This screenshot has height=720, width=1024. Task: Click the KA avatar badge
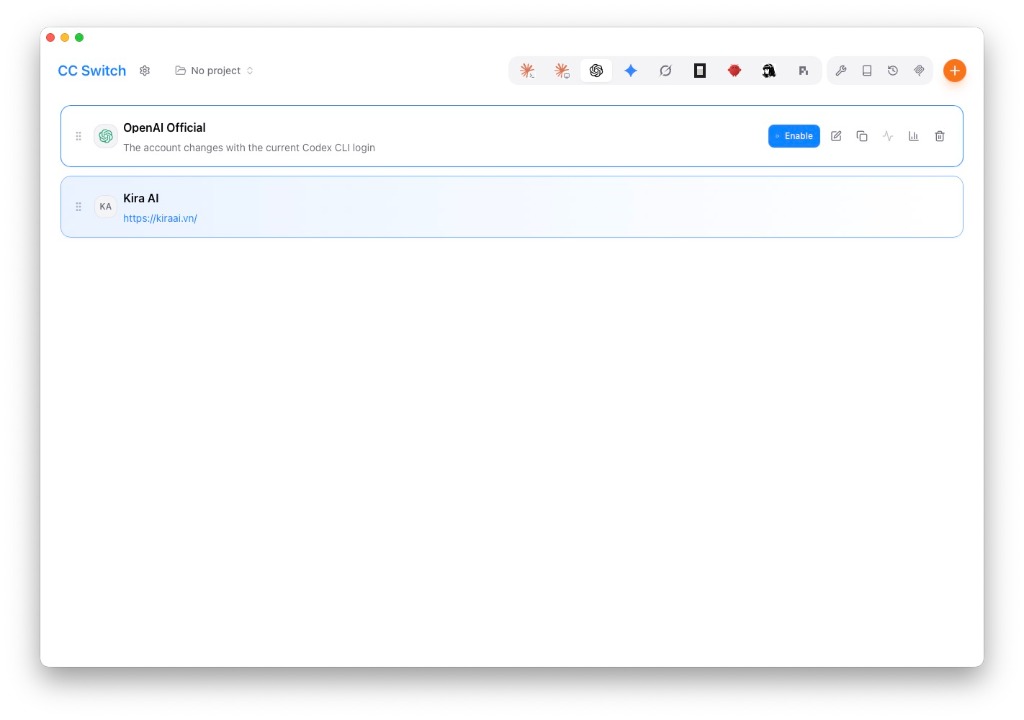pyautogui.click(x=106, y=206)
